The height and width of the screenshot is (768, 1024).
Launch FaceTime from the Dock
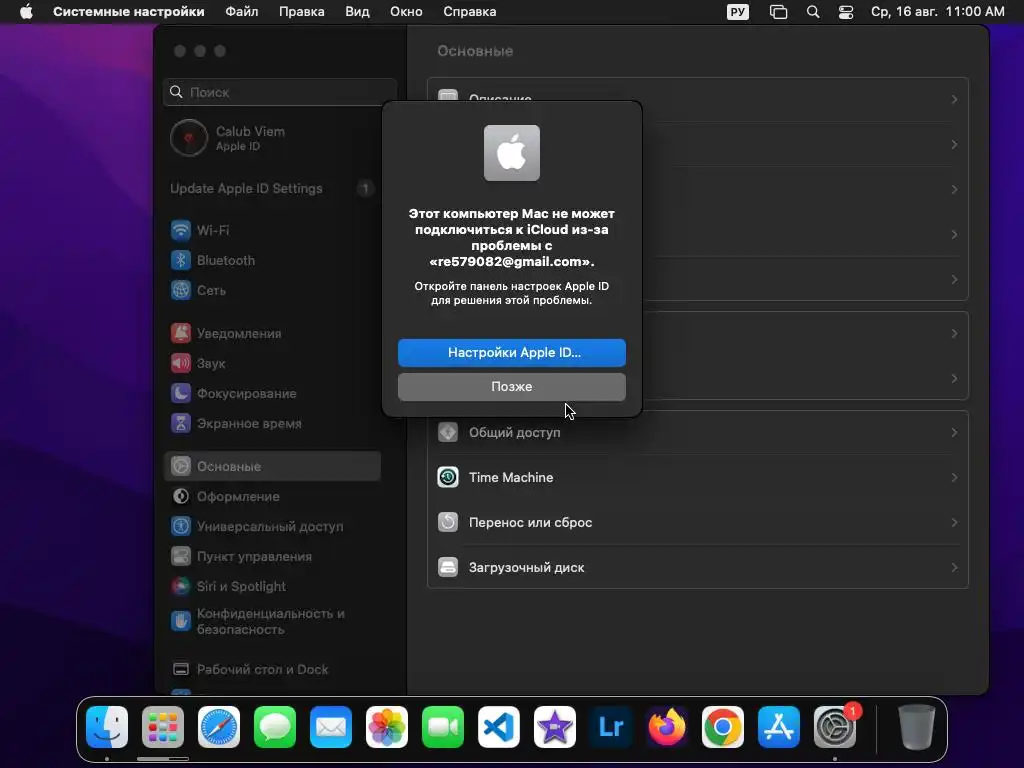[443, 727]
